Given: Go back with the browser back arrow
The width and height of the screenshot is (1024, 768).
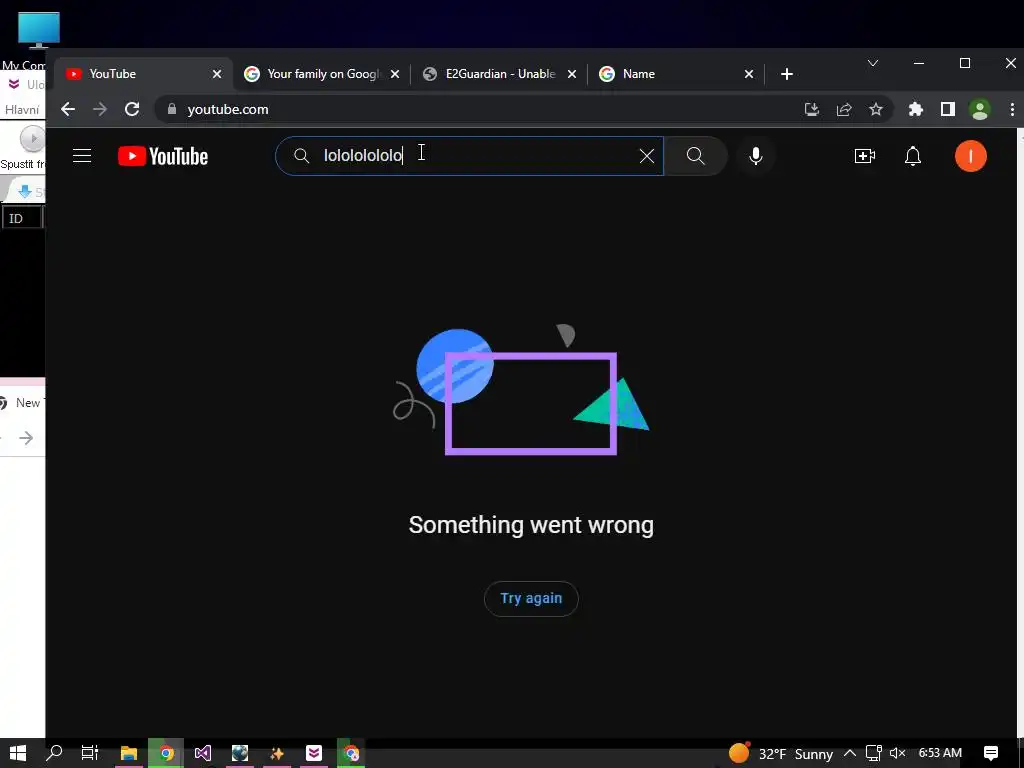Looking at the screenshot, I should (68, 109).
